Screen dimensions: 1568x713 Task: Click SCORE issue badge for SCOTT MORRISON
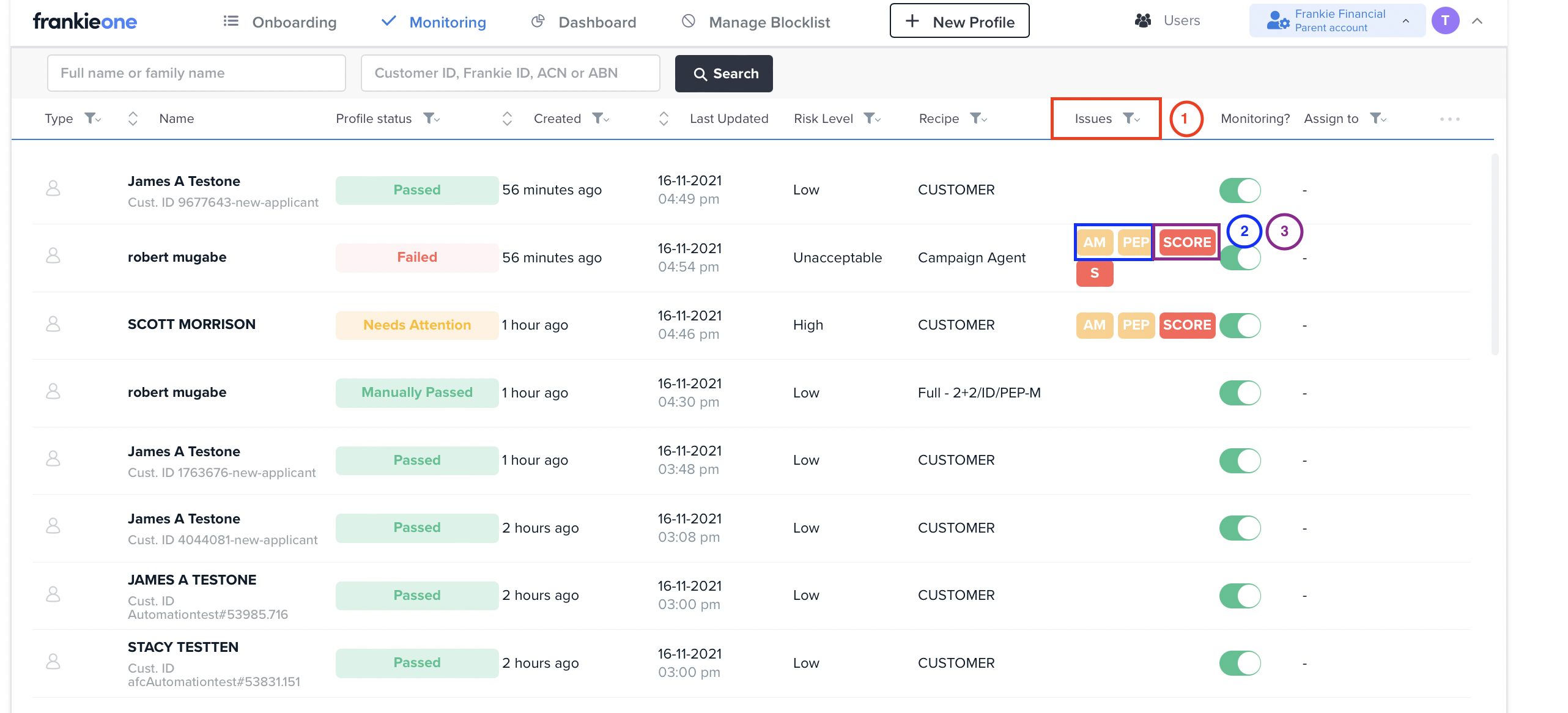pos(1187,325)
